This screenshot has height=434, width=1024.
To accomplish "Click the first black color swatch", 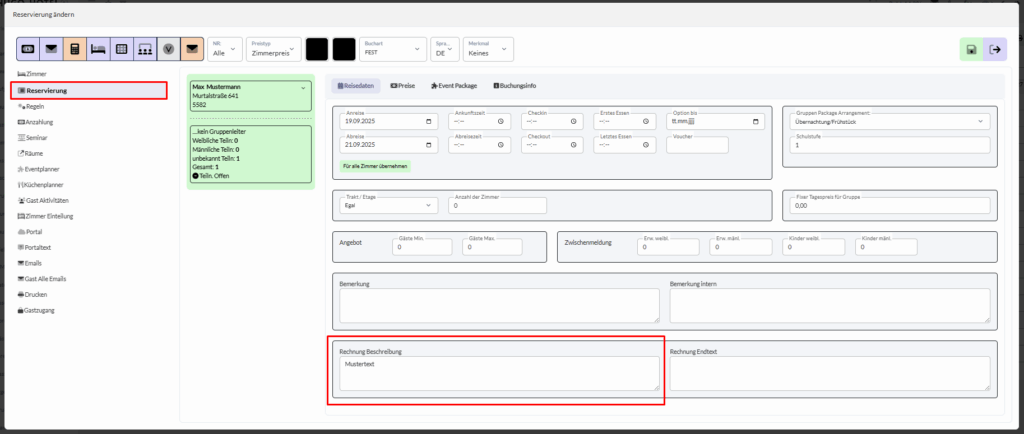I will coord(316,49).
